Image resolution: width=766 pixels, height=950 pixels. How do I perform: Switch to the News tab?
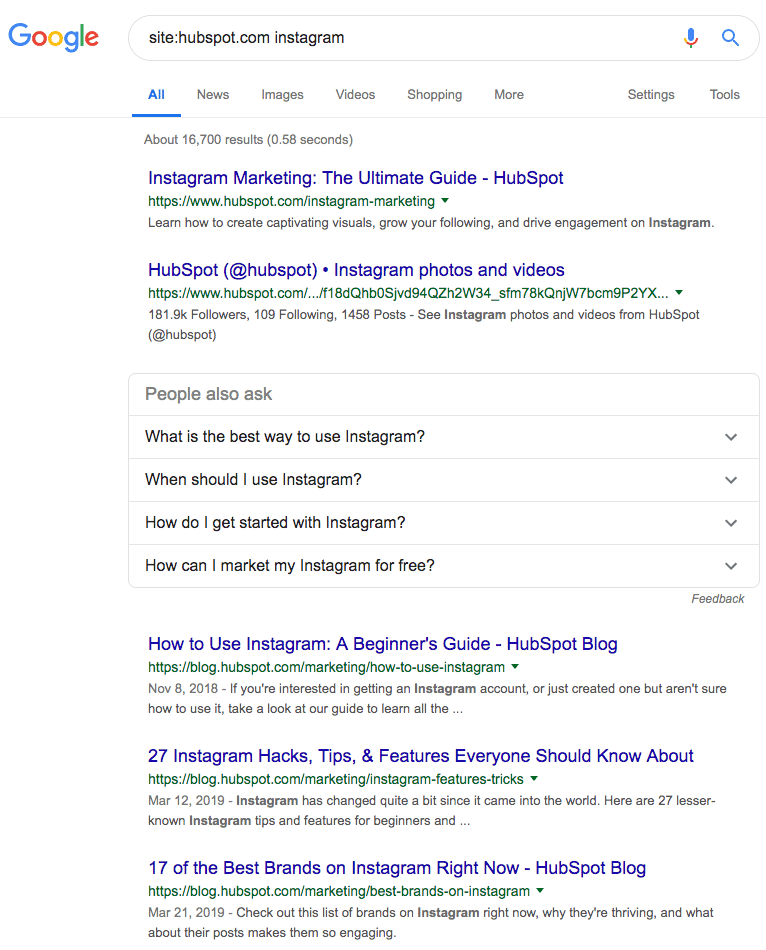213,95
